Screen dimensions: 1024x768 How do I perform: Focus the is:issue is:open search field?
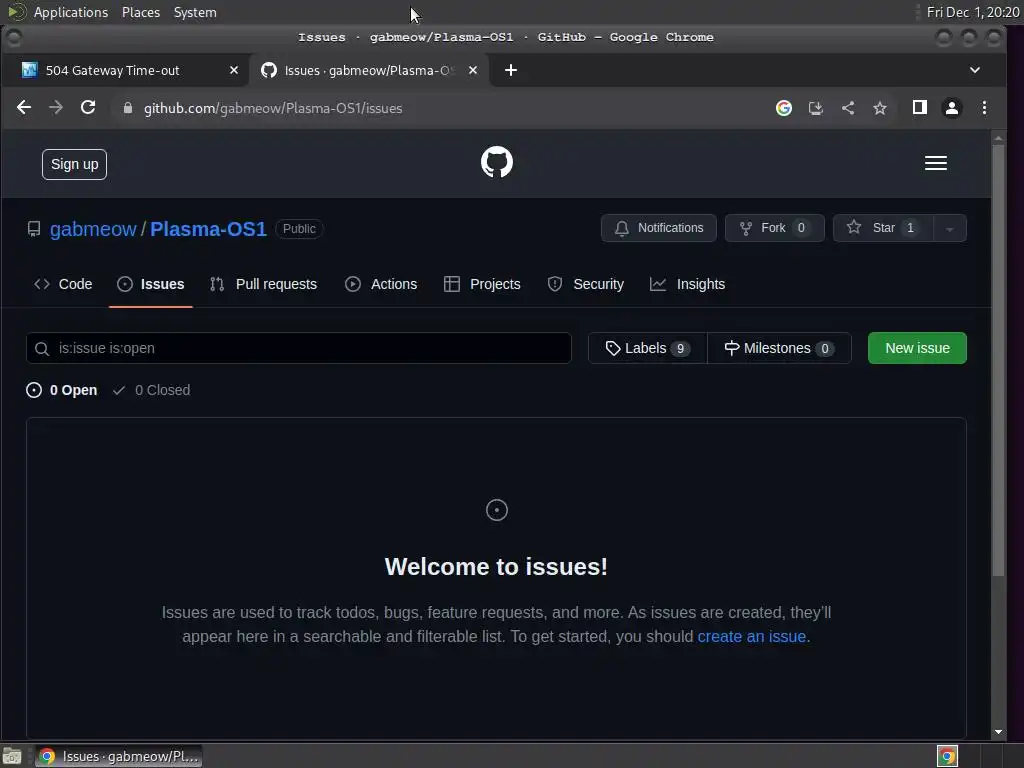tap(299, 348)
